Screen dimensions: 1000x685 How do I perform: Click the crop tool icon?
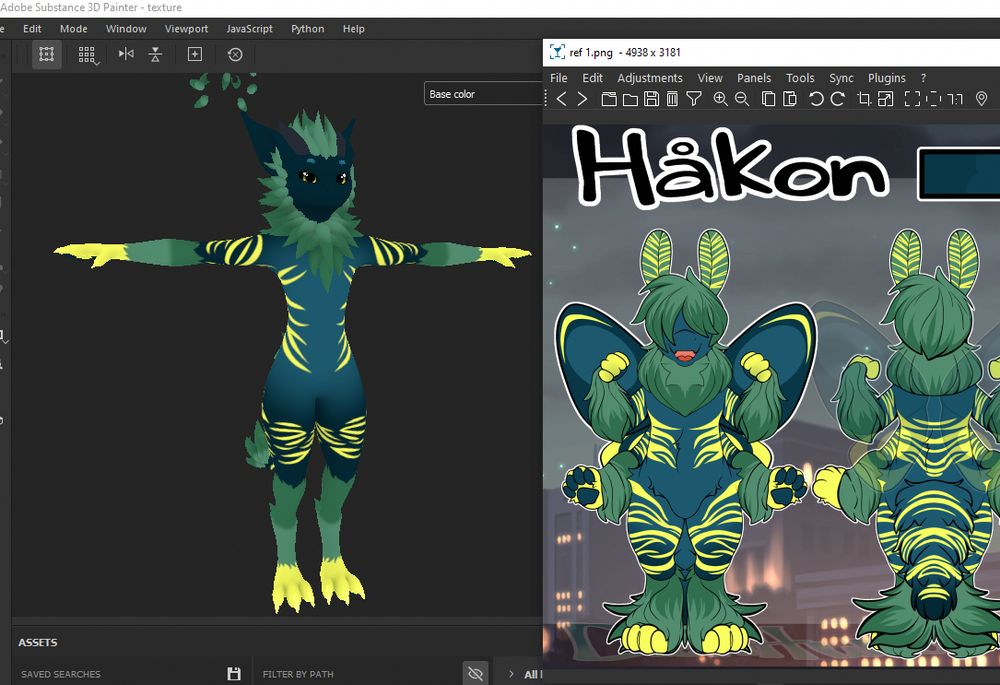(x=864, y=99)
